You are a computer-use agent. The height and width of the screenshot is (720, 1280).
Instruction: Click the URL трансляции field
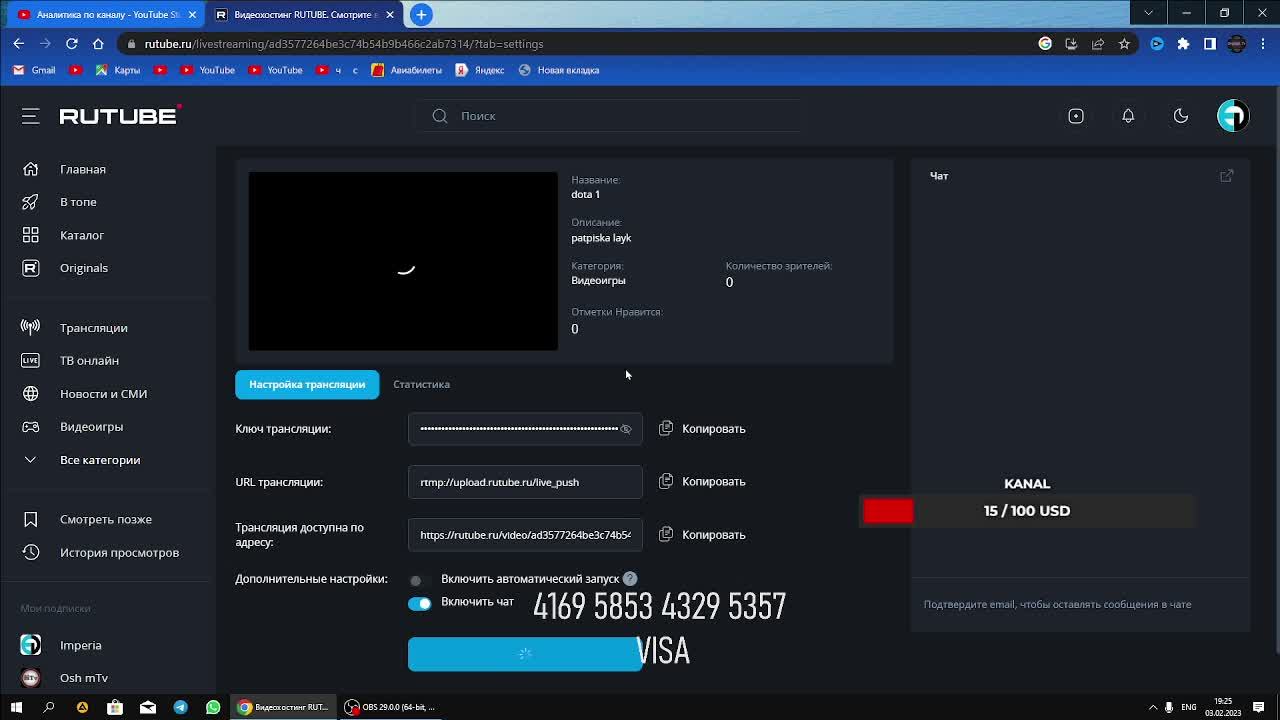(x=525, y=482)
